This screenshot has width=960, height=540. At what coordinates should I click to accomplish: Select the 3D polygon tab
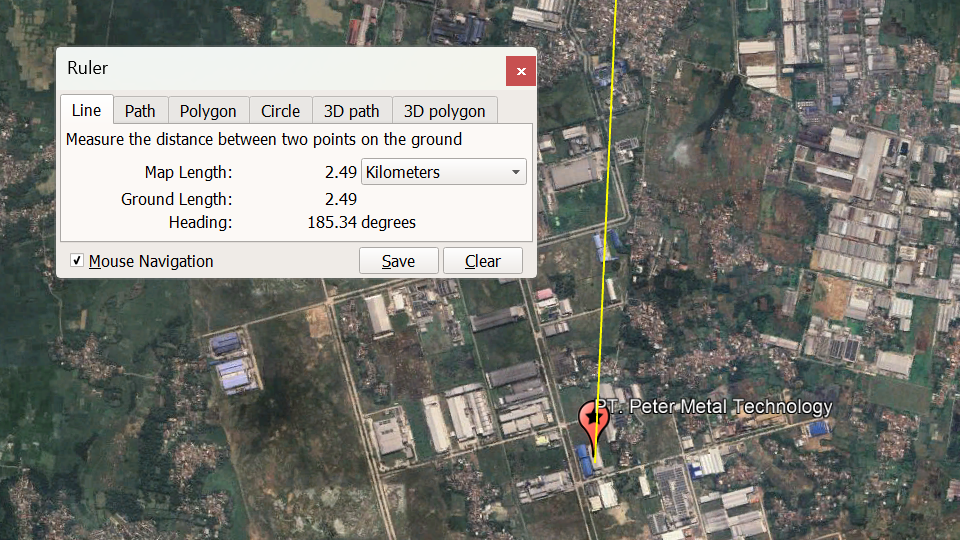pos(444,111)
